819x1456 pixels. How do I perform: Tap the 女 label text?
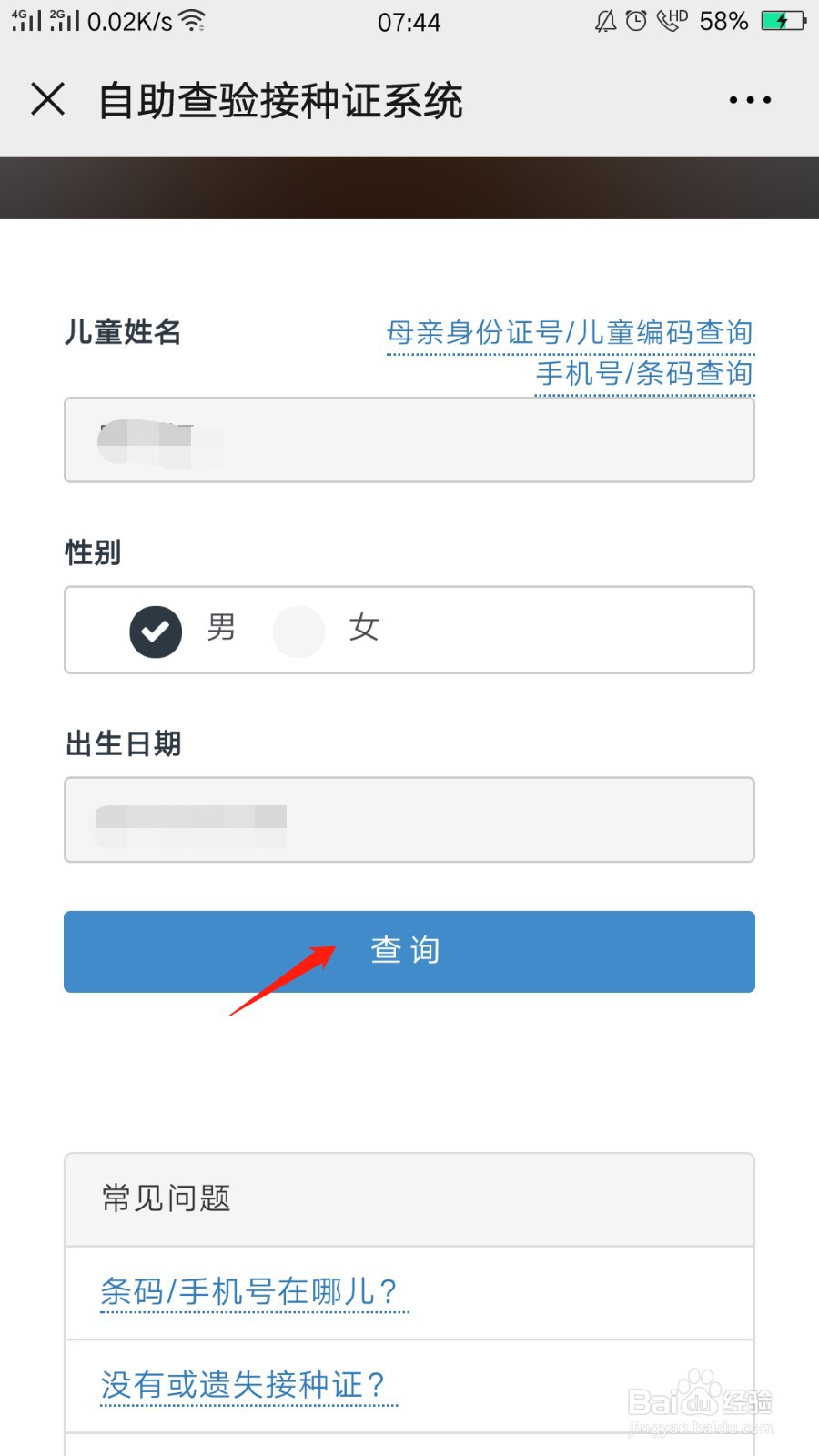click(x=364, y=628)
